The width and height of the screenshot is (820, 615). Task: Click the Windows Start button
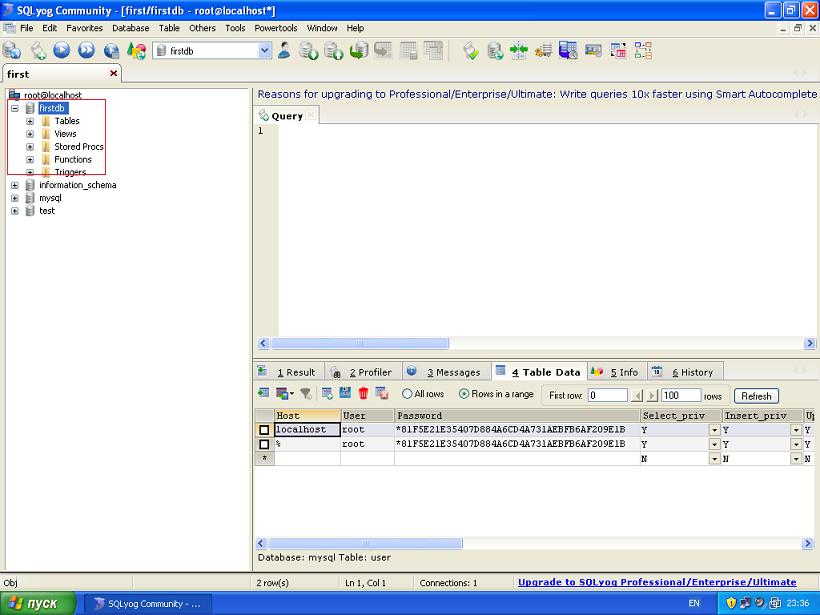[x=37, y=603]
